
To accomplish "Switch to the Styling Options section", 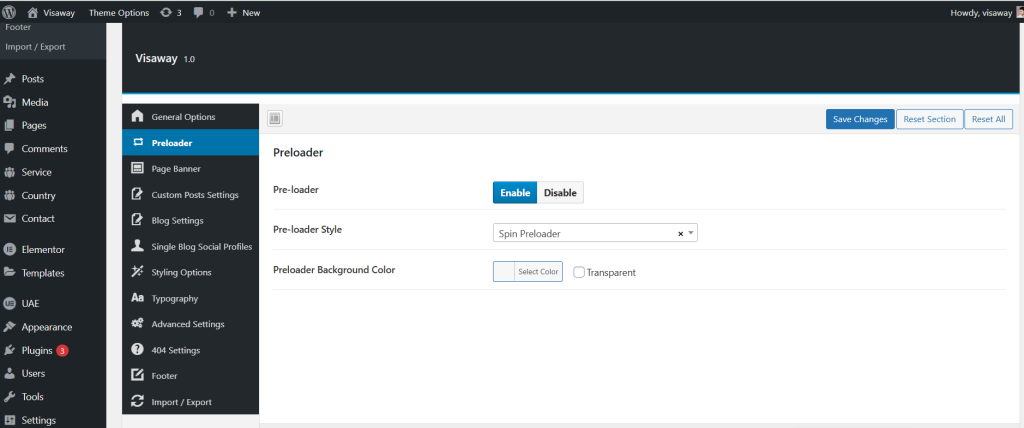I will [181, 272].
